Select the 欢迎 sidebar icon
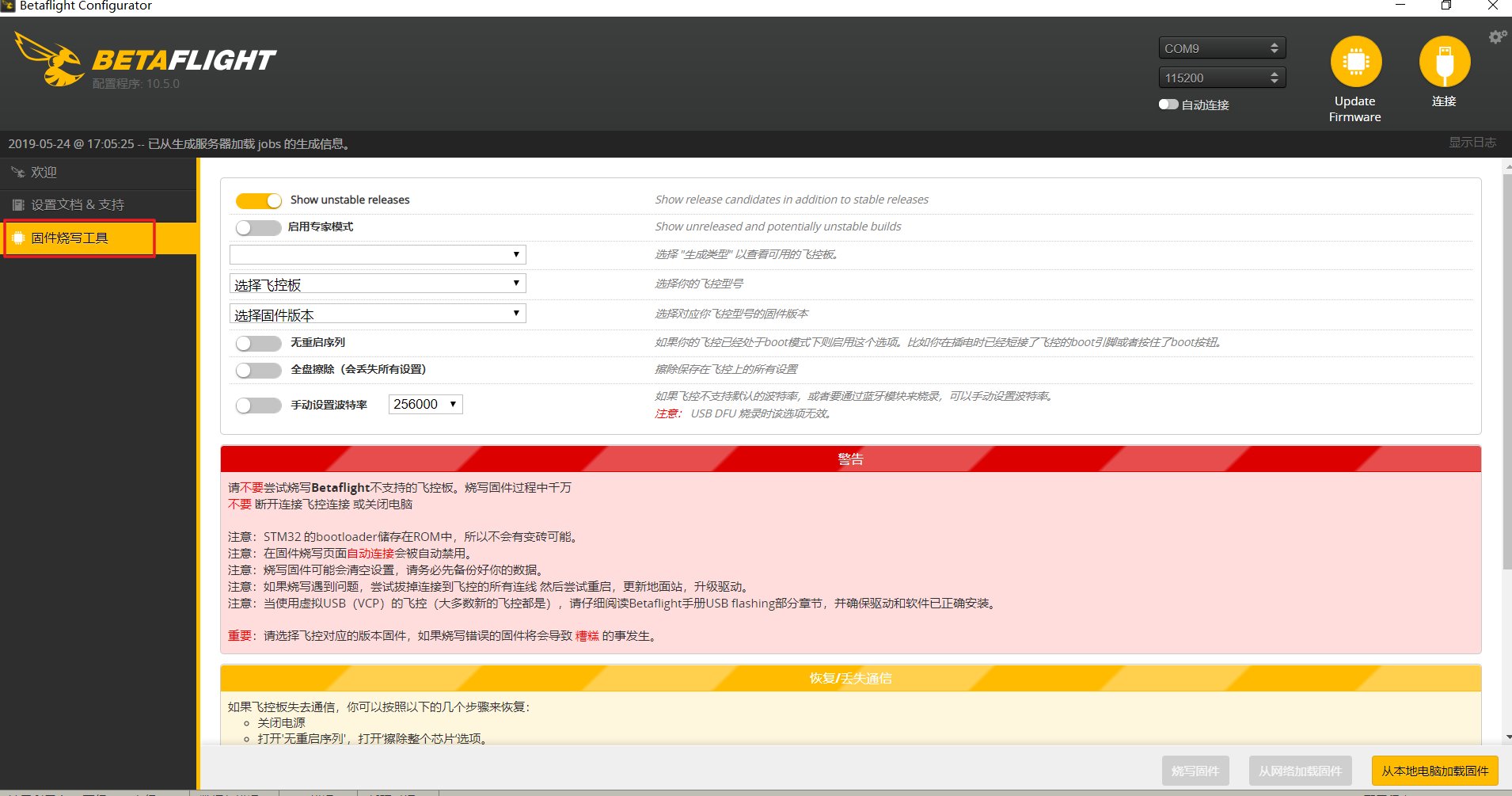 [x=17, y=171]
